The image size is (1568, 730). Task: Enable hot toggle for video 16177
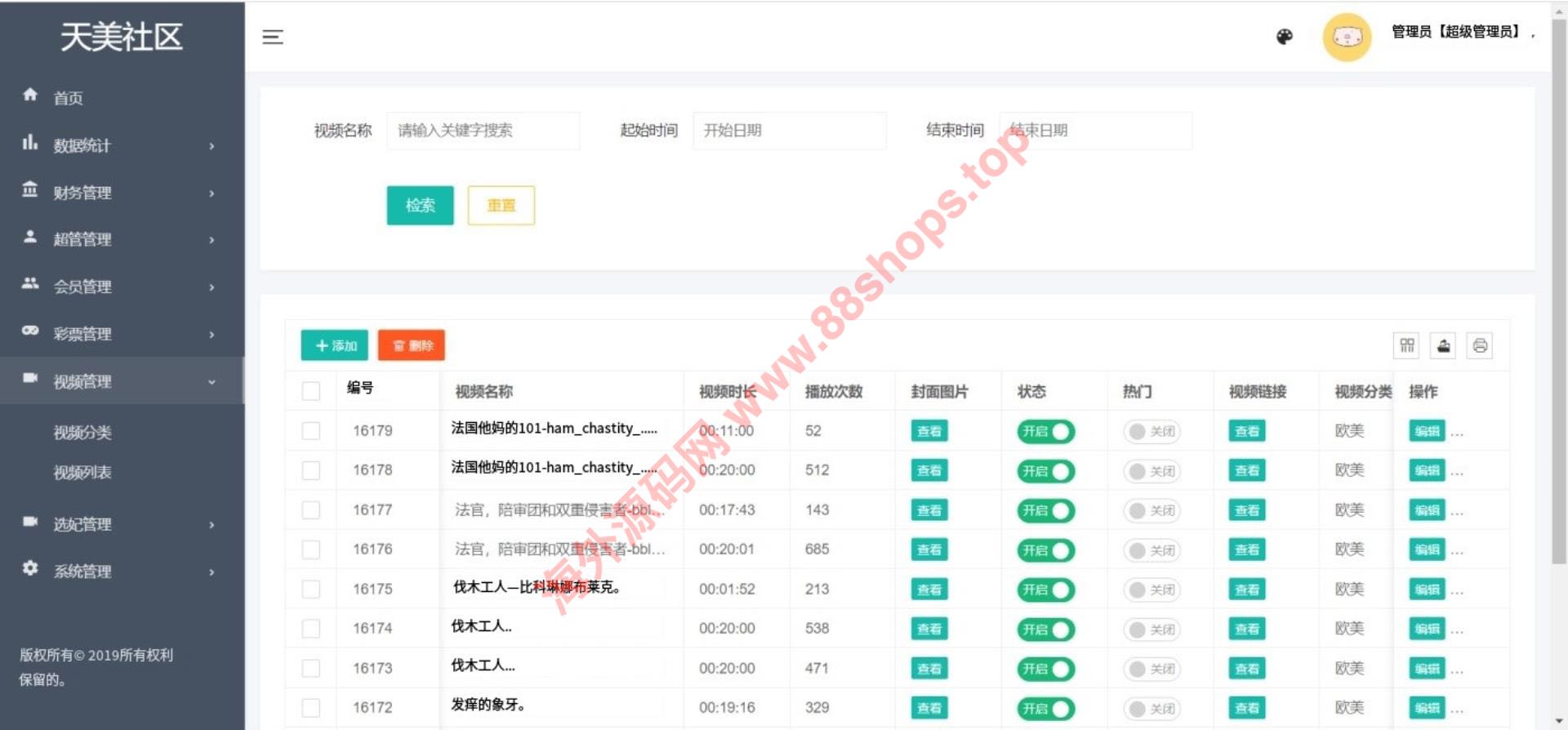pos(1151,510)
